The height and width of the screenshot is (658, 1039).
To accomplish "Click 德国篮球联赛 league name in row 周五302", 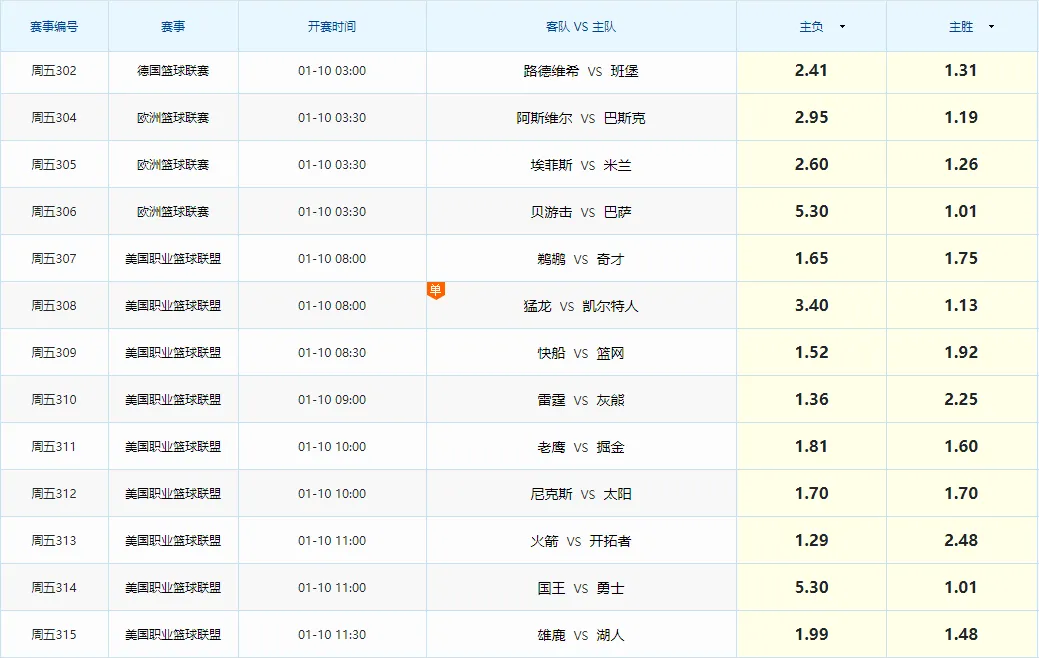I will click(173, 71).
